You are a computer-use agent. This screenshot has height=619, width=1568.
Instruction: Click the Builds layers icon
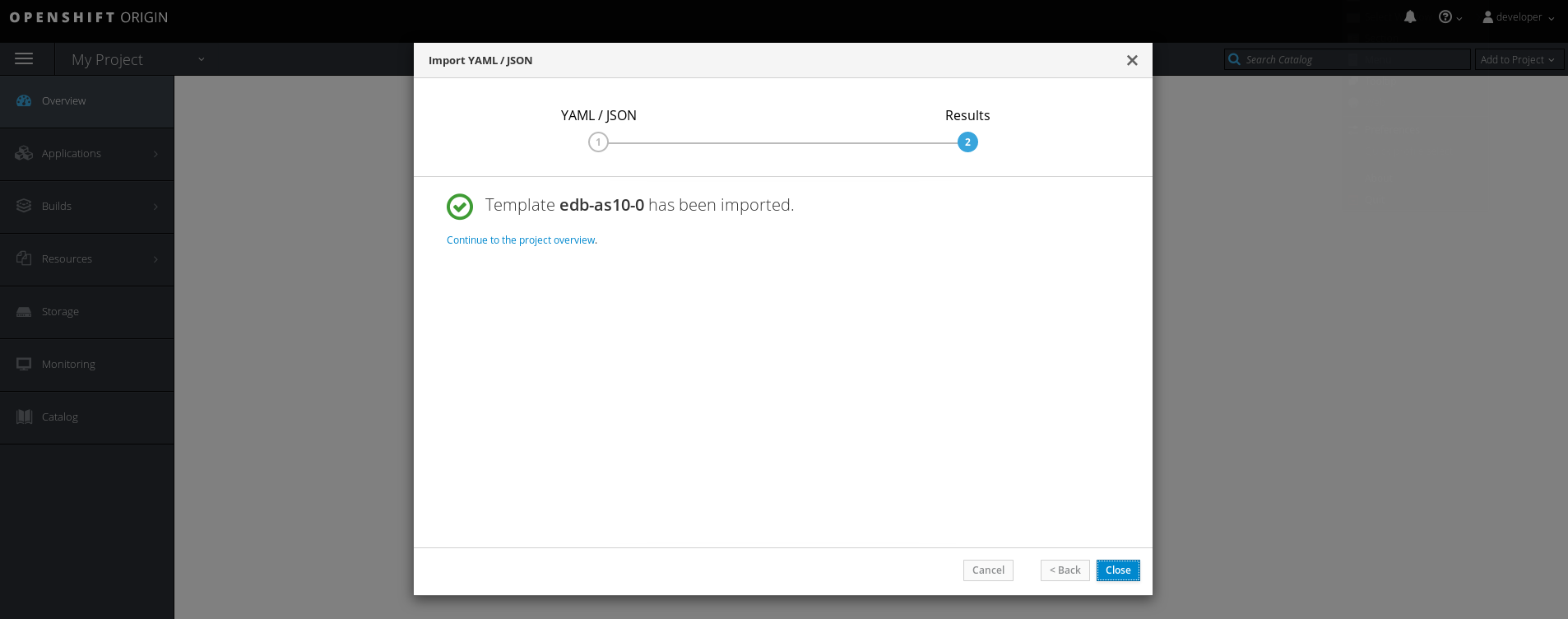pos(24,206)
